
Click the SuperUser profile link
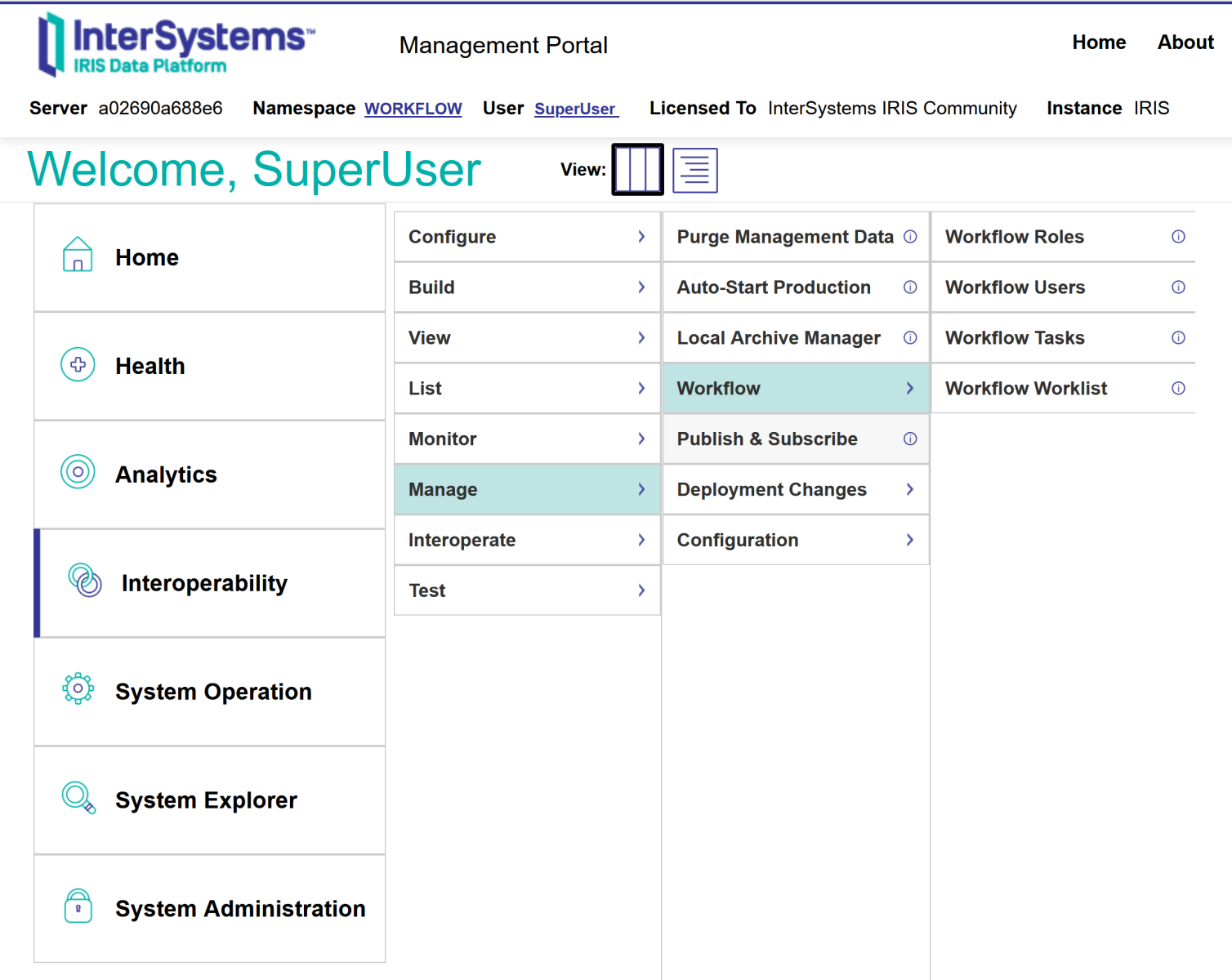coord(575,108)
